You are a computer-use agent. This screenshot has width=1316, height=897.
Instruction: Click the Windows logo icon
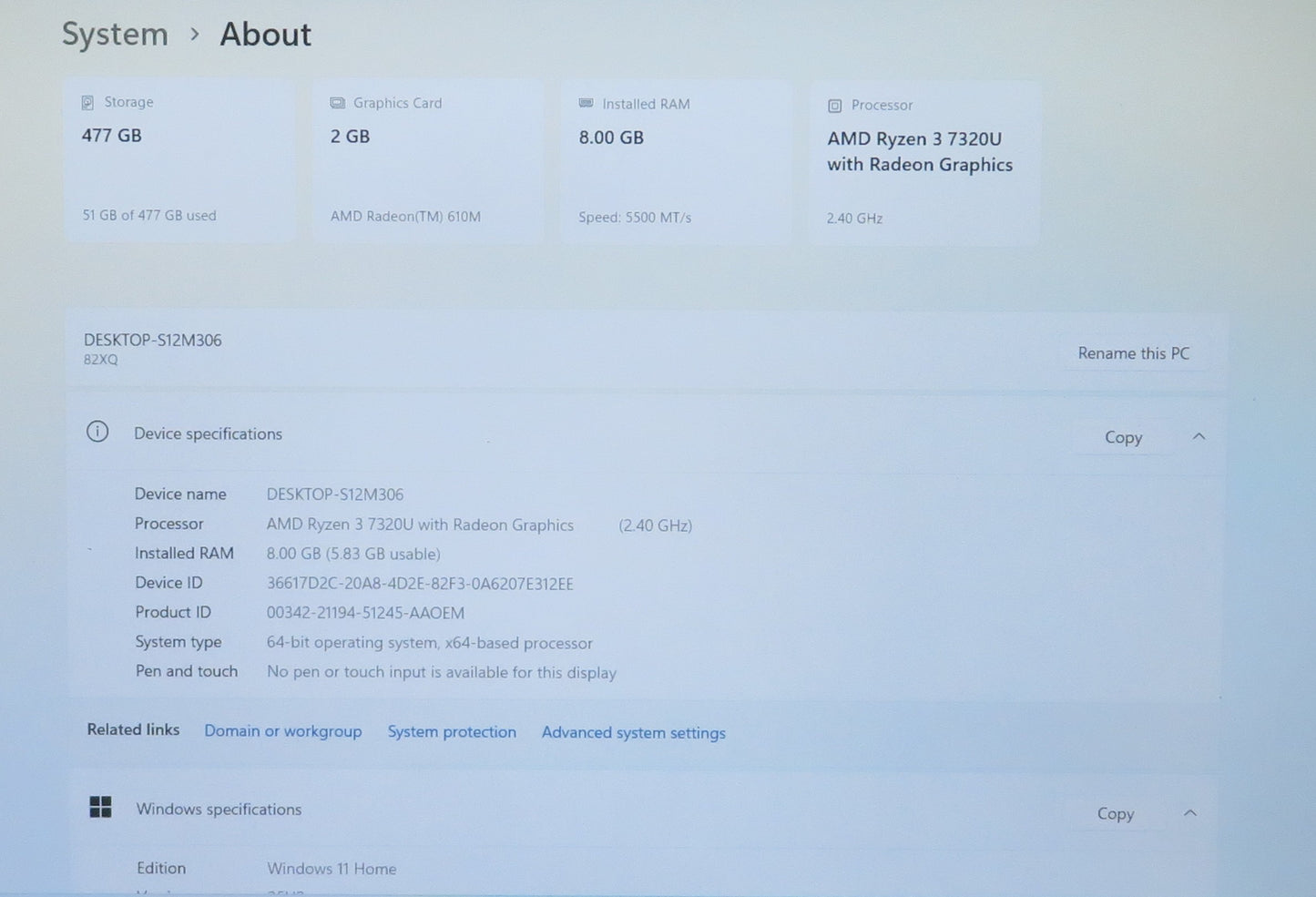[x=100, y=807]
